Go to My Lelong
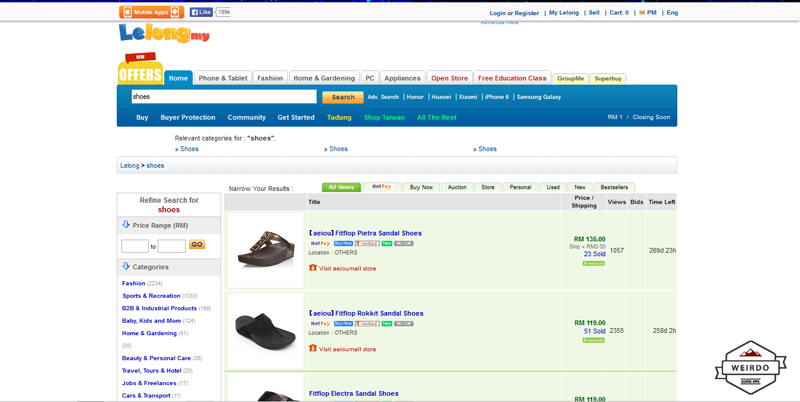Viewport: 800px width, 402px height. [x=564, y=13]
